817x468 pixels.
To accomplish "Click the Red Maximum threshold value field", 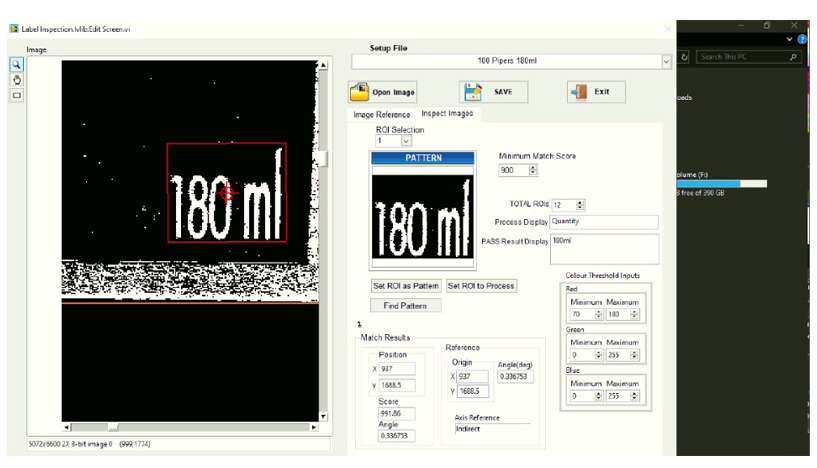I will point(616,312).
